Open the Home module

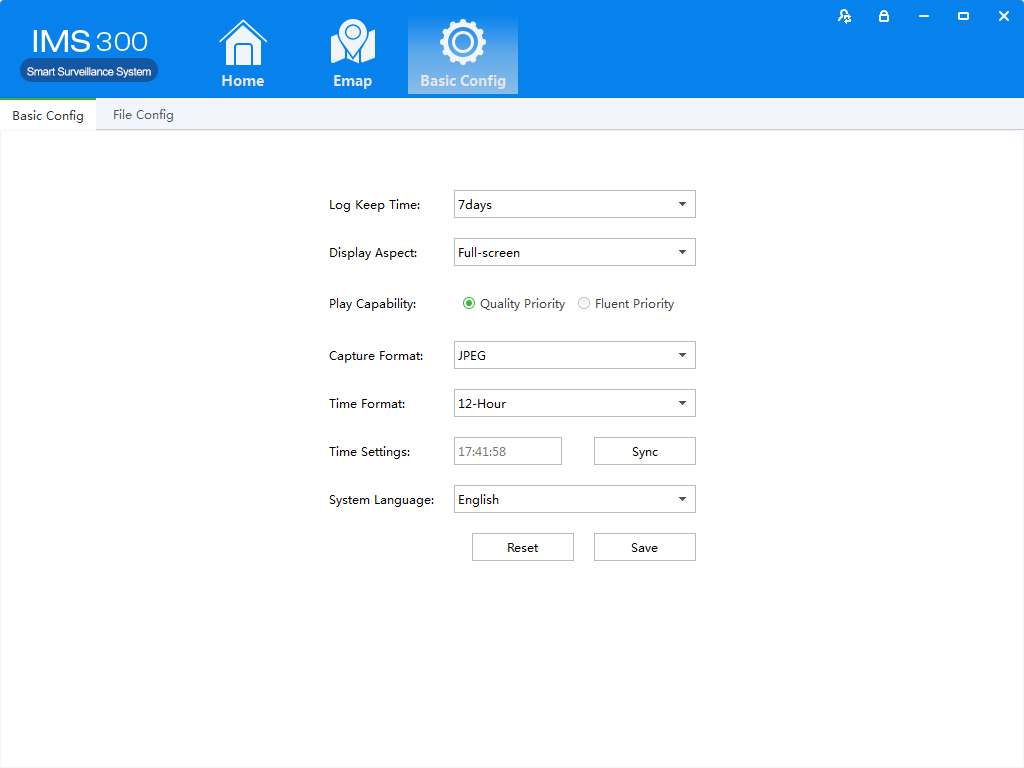point(242,55)
